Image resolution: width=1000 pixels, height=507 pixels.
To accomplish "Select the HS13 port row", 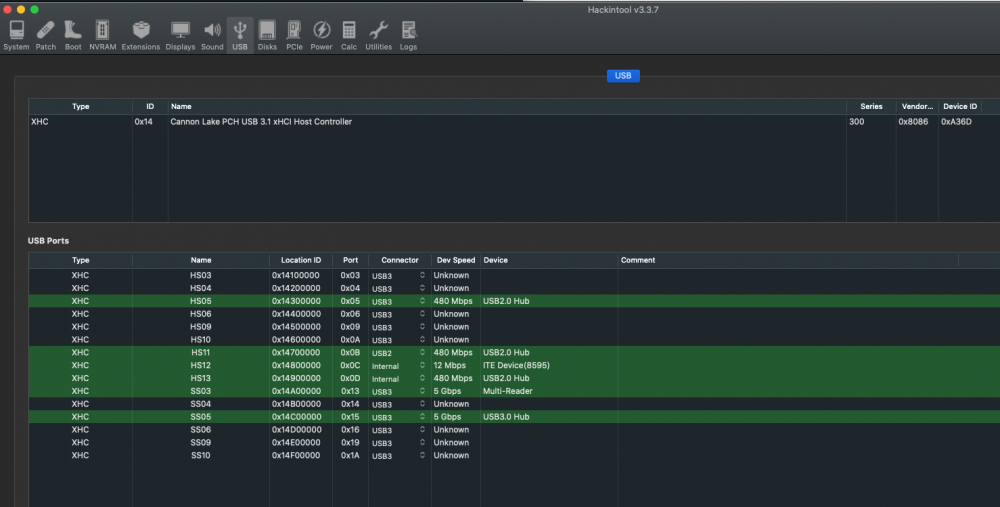I will point(514,378).
